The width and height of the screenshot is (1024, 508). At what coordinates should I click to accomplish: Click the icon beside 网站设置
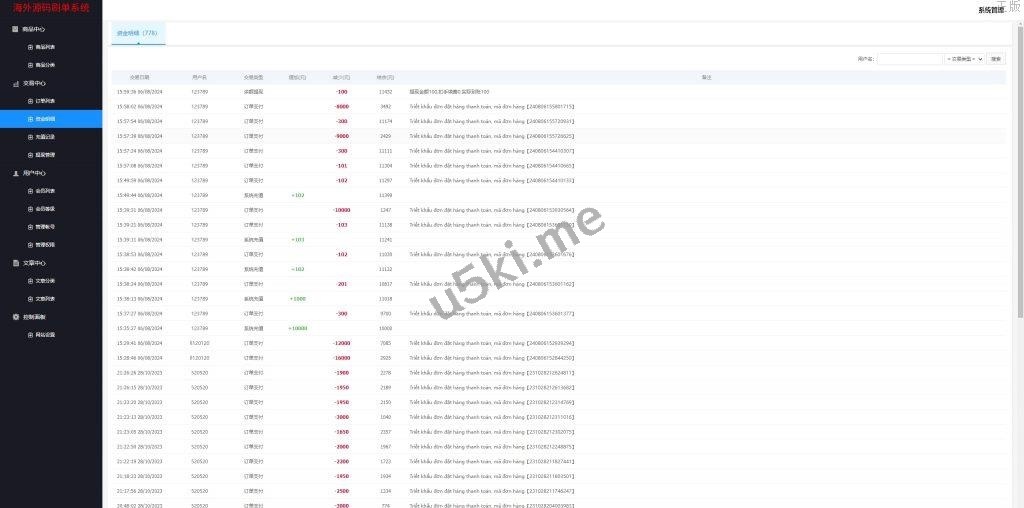click(30, 335)
